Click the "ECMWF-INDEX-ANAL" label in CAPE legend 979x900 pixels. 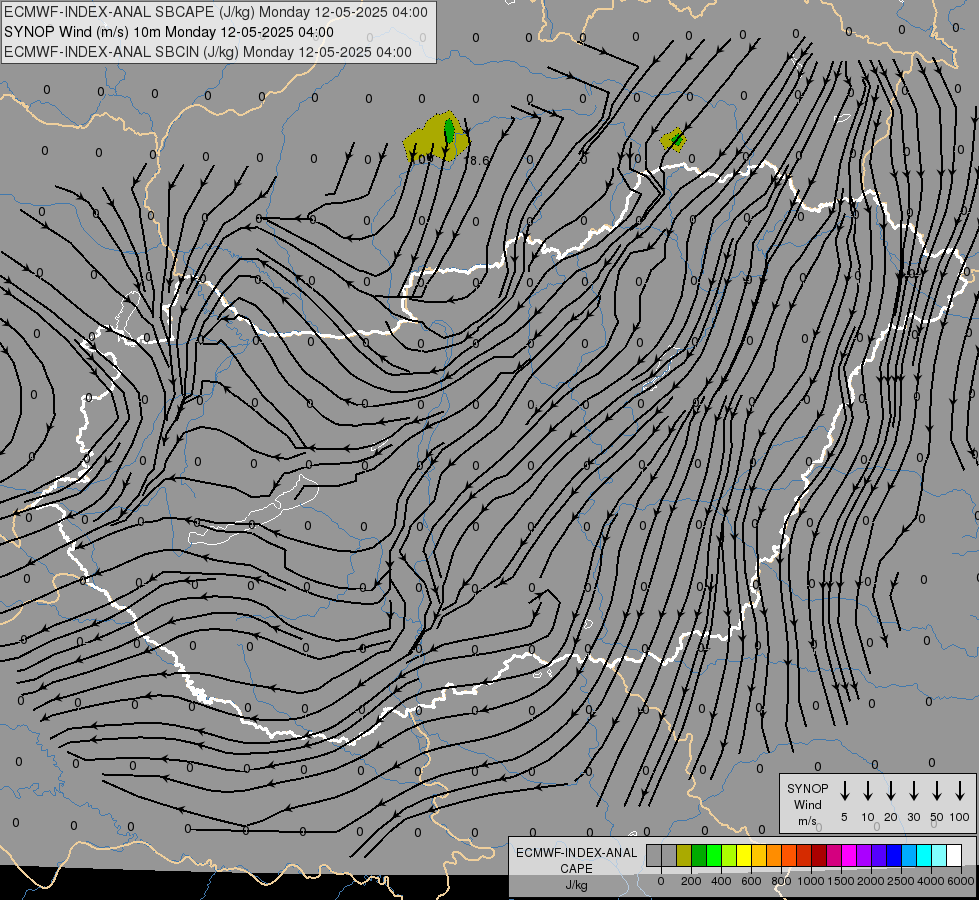click(x=576, y=853)
